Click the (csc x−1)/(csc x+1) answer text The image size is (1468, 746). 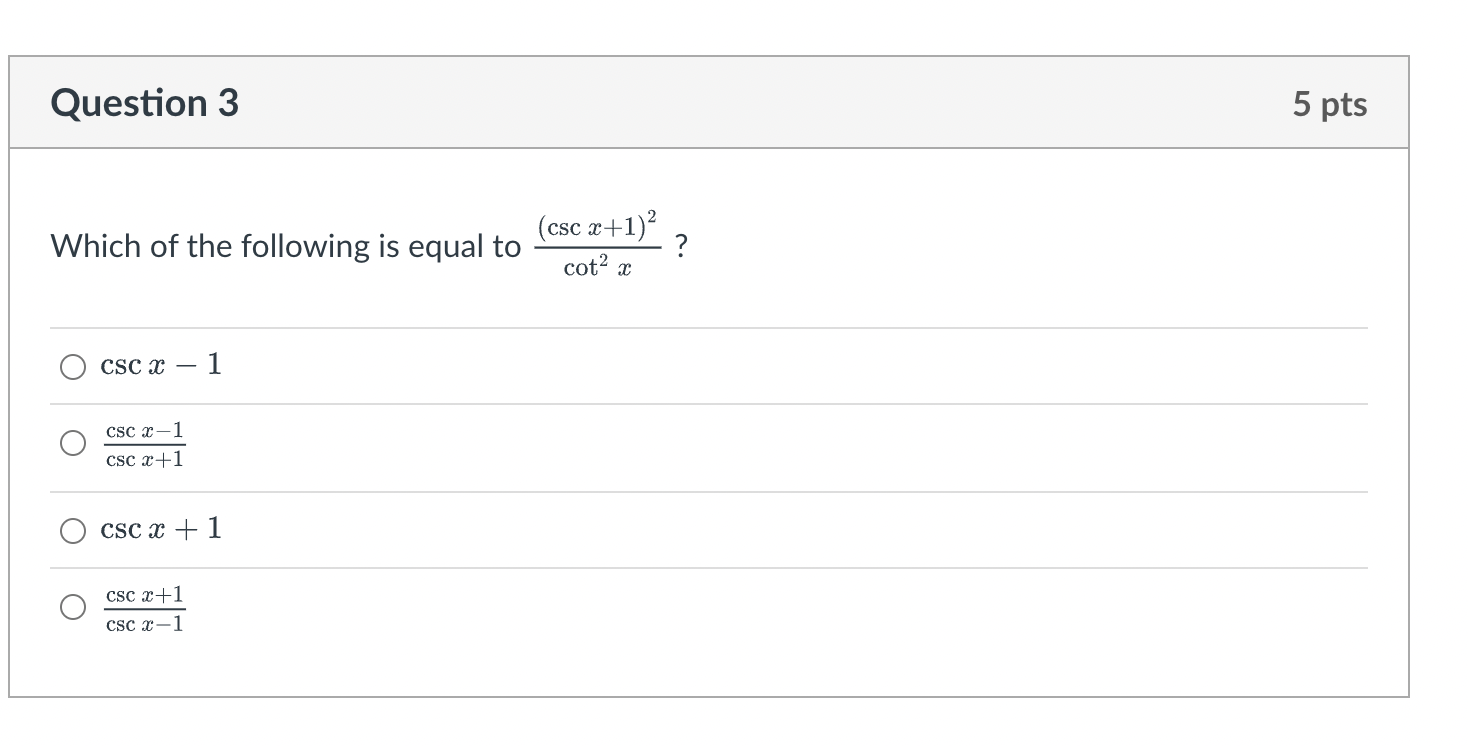coord(144,444)
